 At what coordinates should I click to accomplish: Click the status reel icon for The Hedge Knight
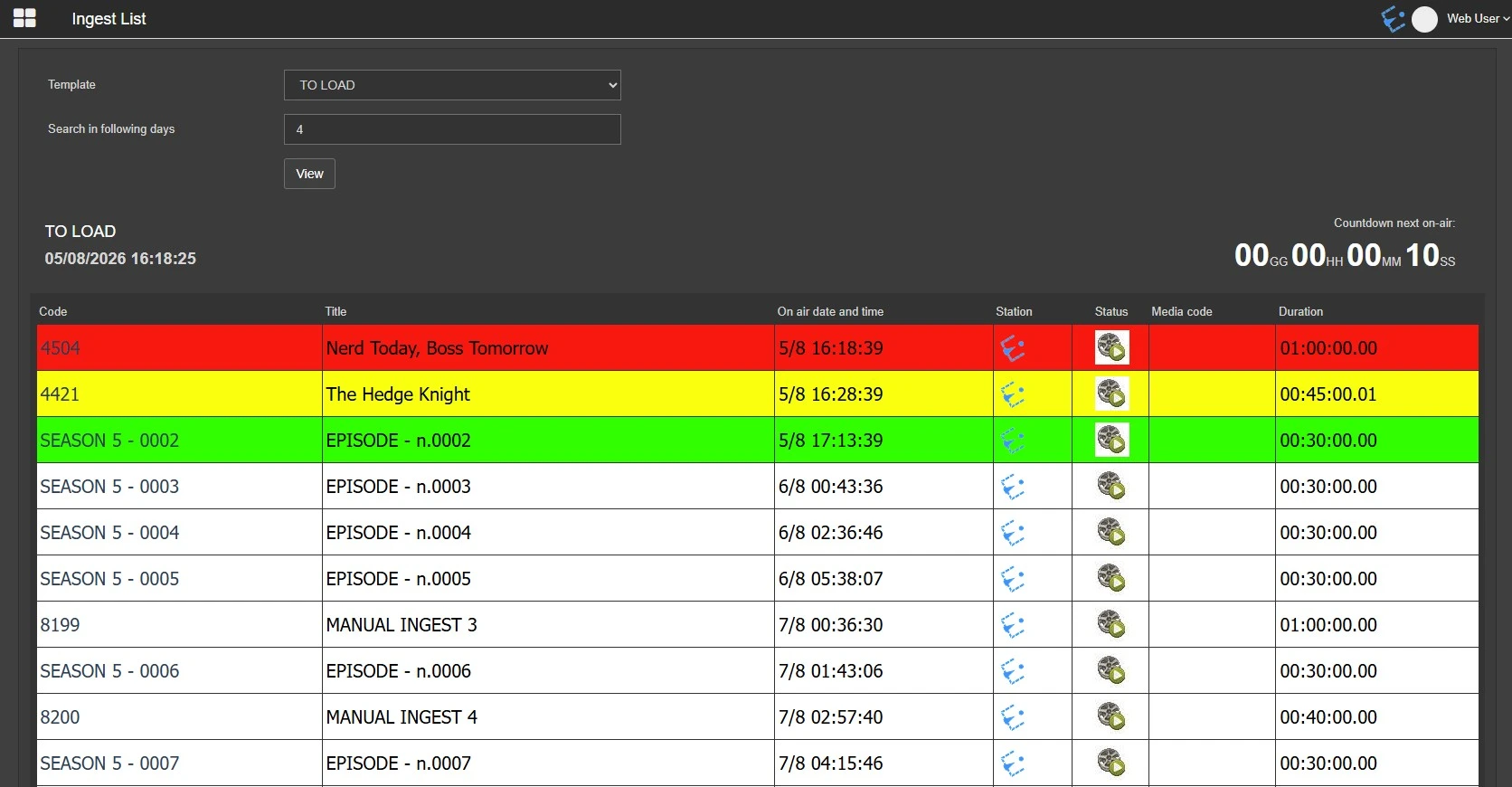click(1111, 394)
